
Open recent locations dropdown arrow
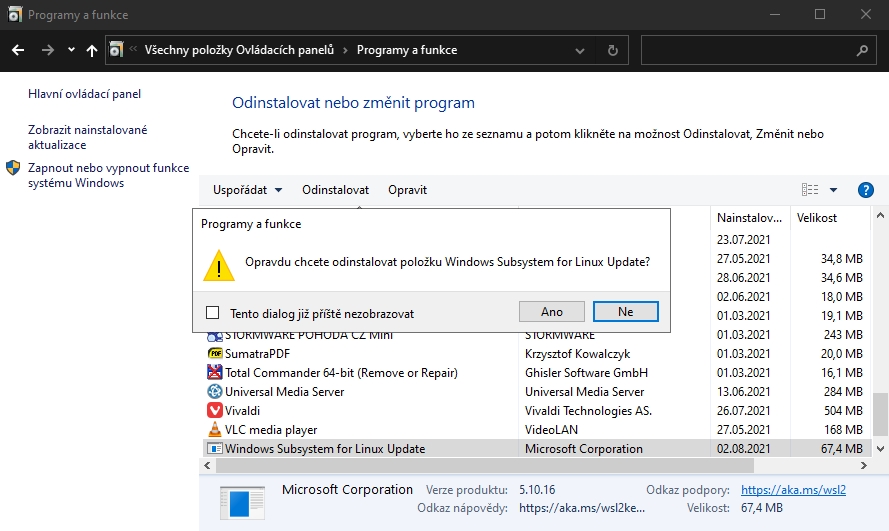[x=71, y=50]
